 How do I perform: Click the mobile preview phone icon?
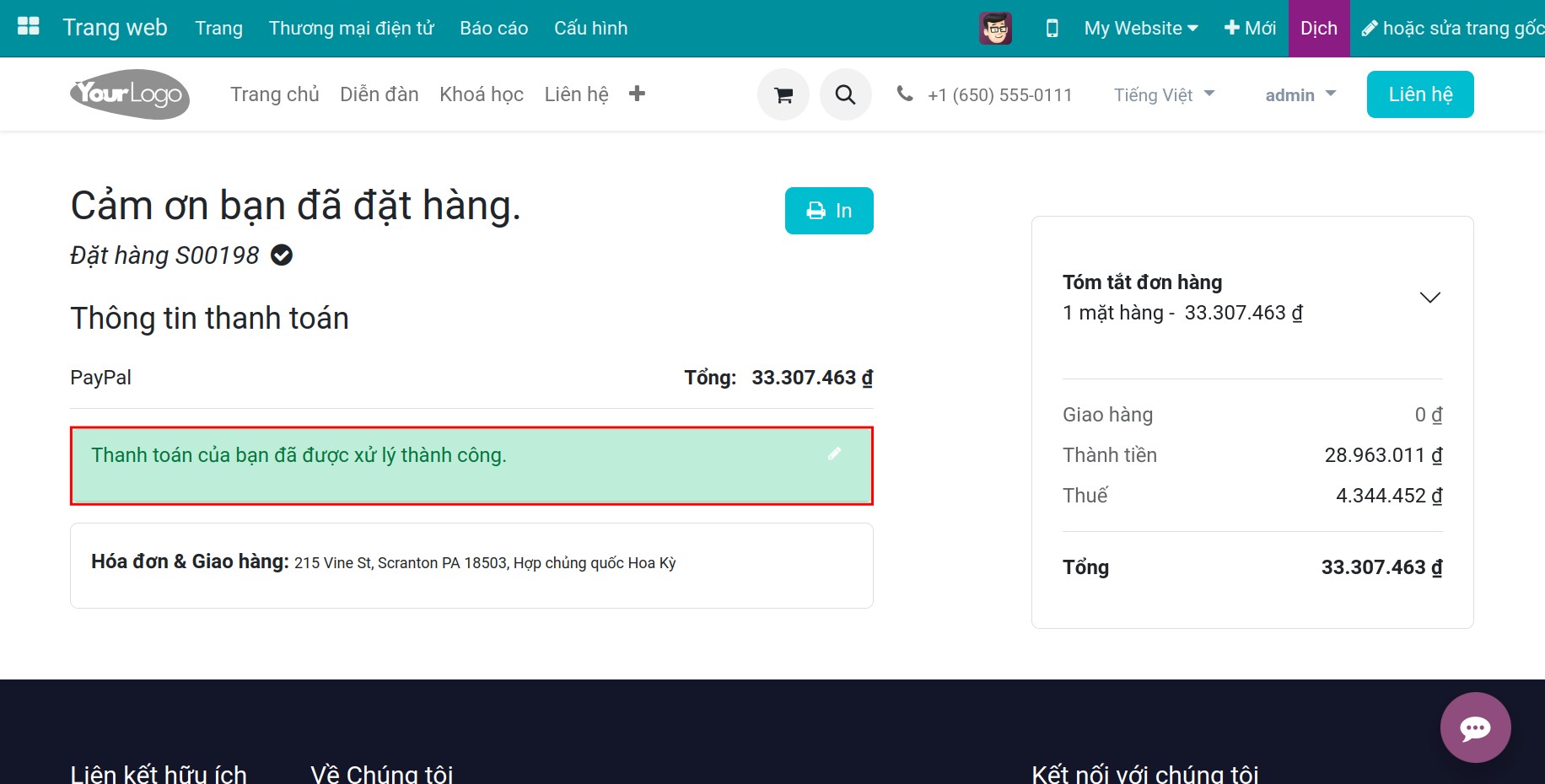[x=1052, y=29]
